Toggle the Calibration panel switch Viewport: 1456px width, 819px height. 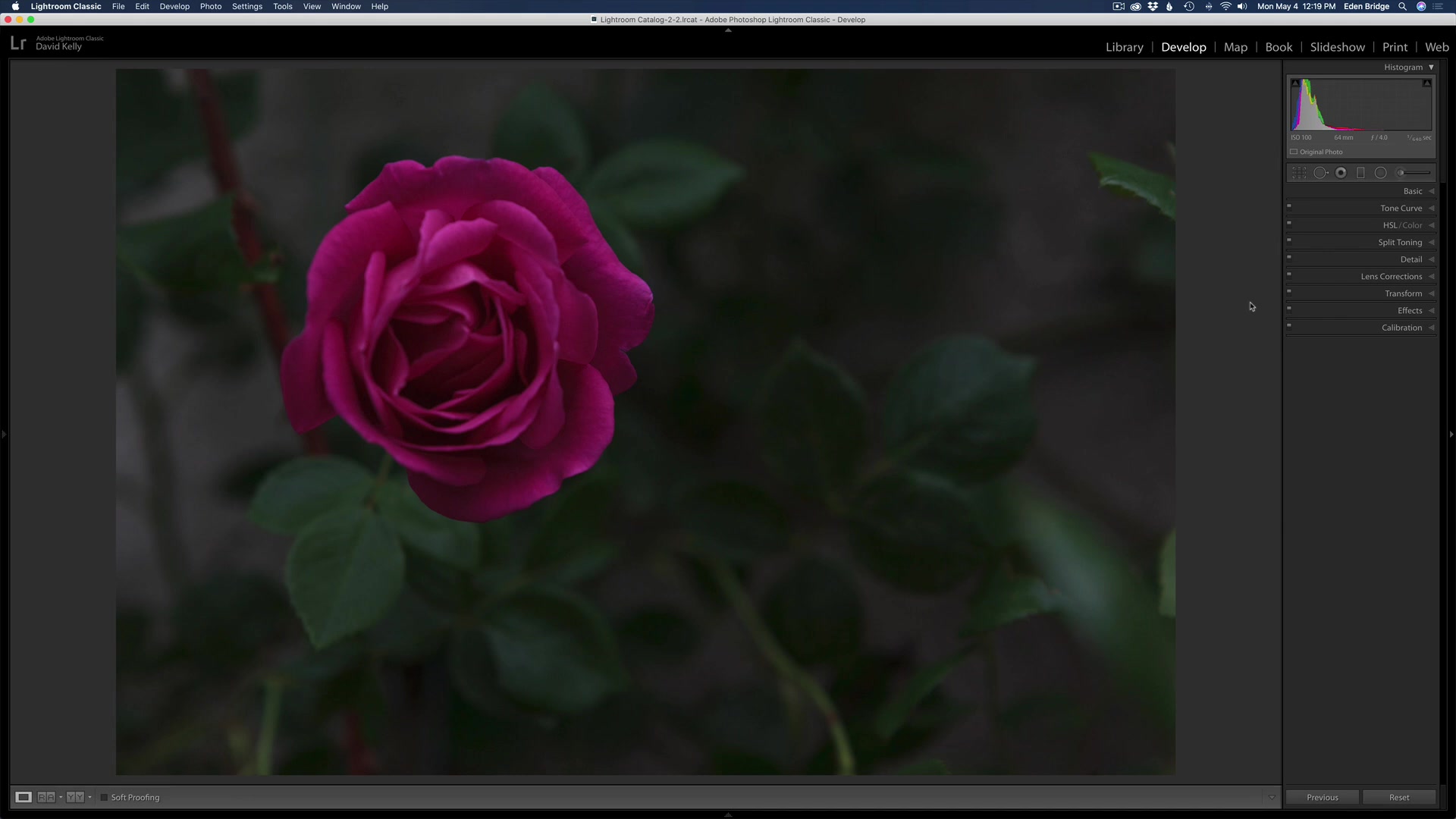point(1289,325)
